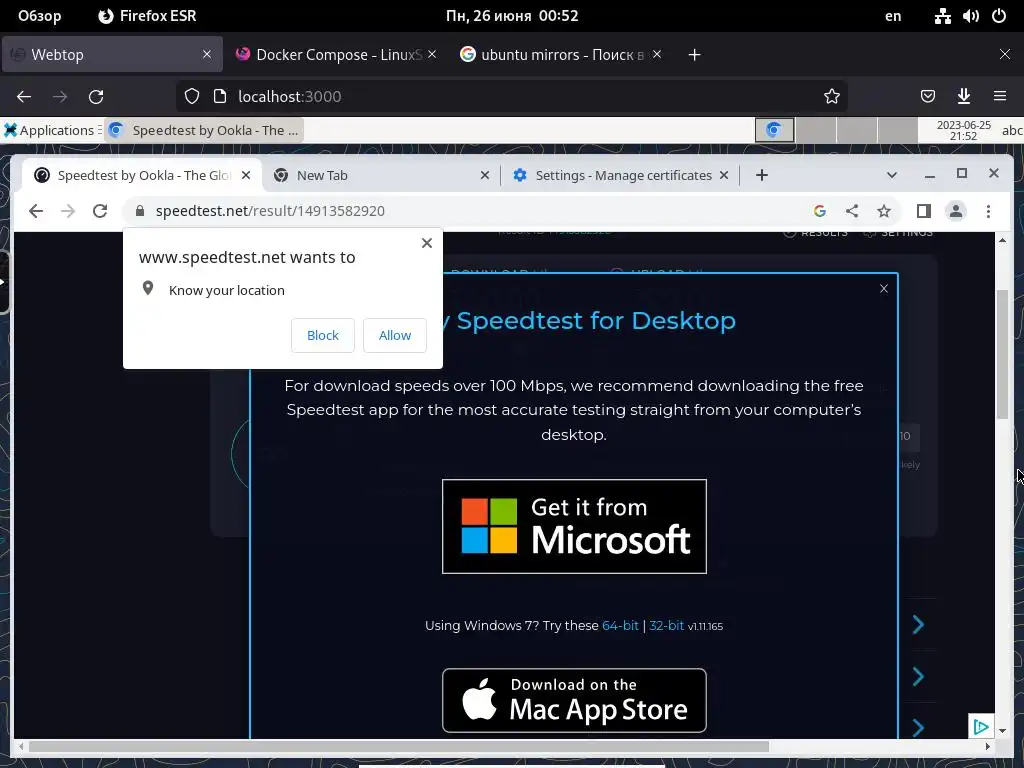
Task: Select the Speedtest by Ookla Chrome tab
Action: [x=143, y=175]
